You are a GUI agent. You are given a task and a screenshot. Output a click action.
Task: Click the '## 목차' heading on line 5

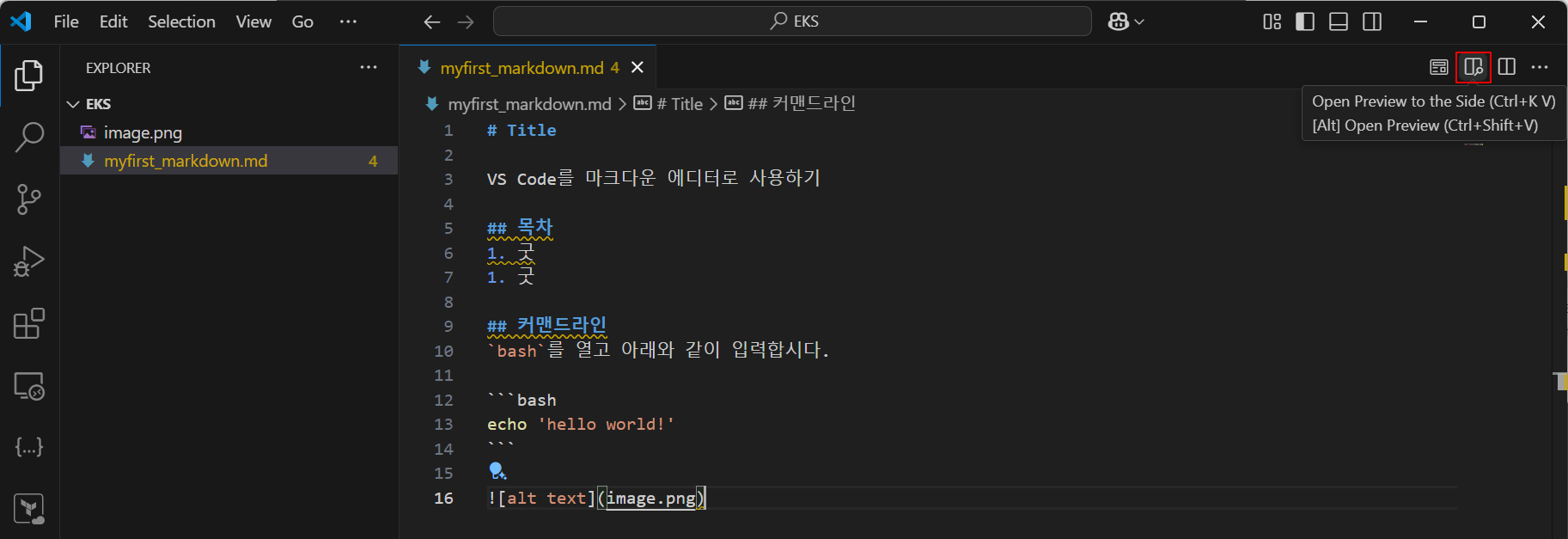point(520,228)
